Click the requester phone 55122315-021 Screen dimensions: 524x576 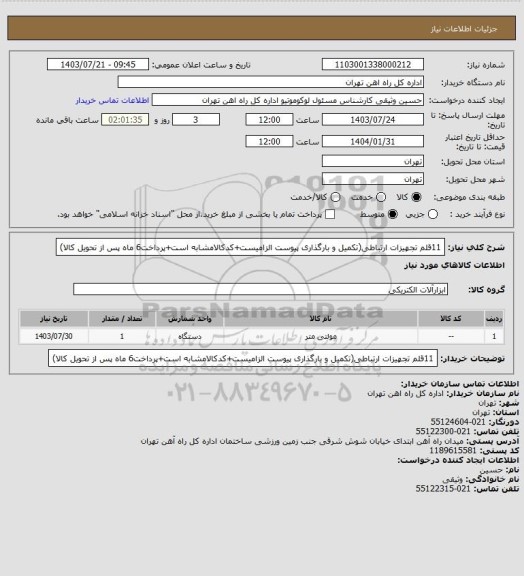click(443, 489)
